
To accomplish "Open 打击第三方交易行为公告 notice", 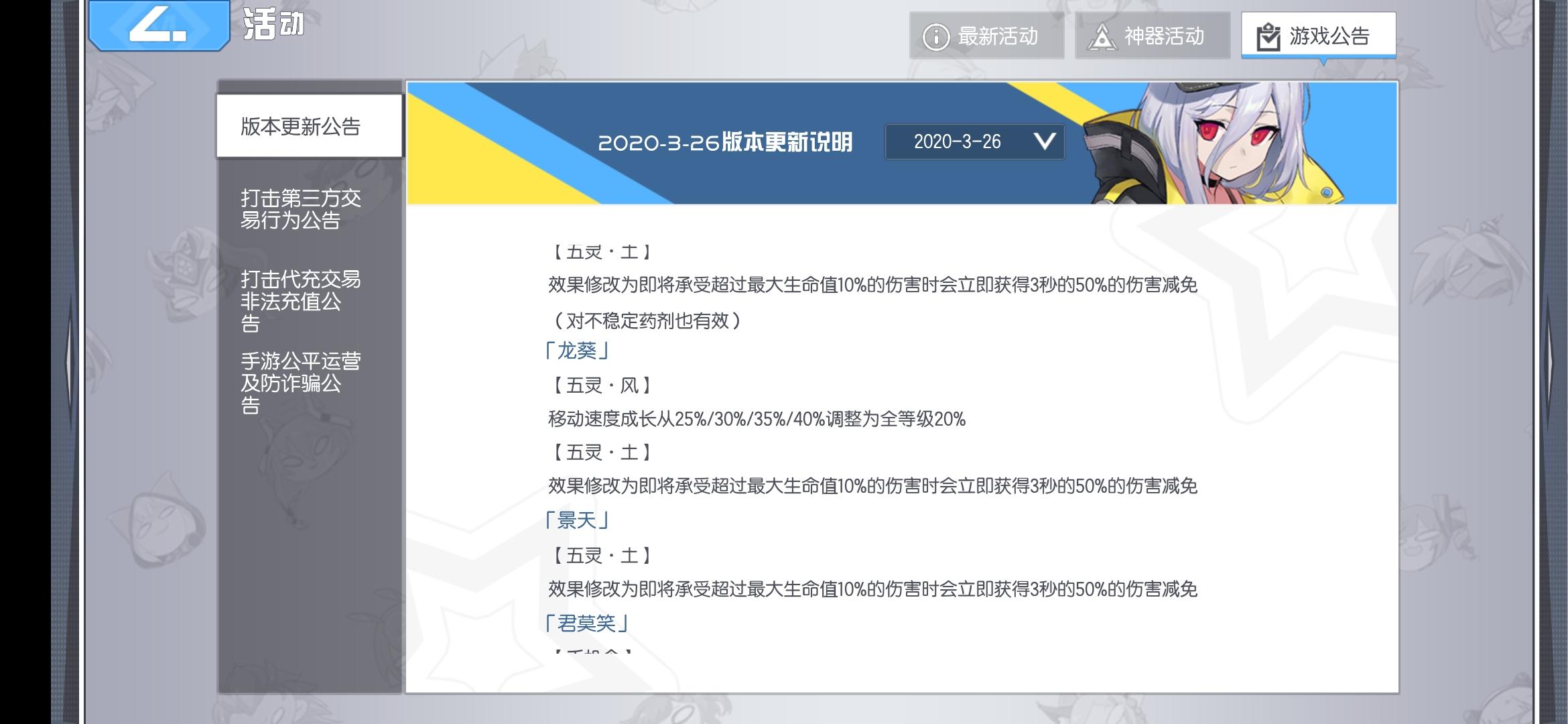I will click(x=301, y=209).
